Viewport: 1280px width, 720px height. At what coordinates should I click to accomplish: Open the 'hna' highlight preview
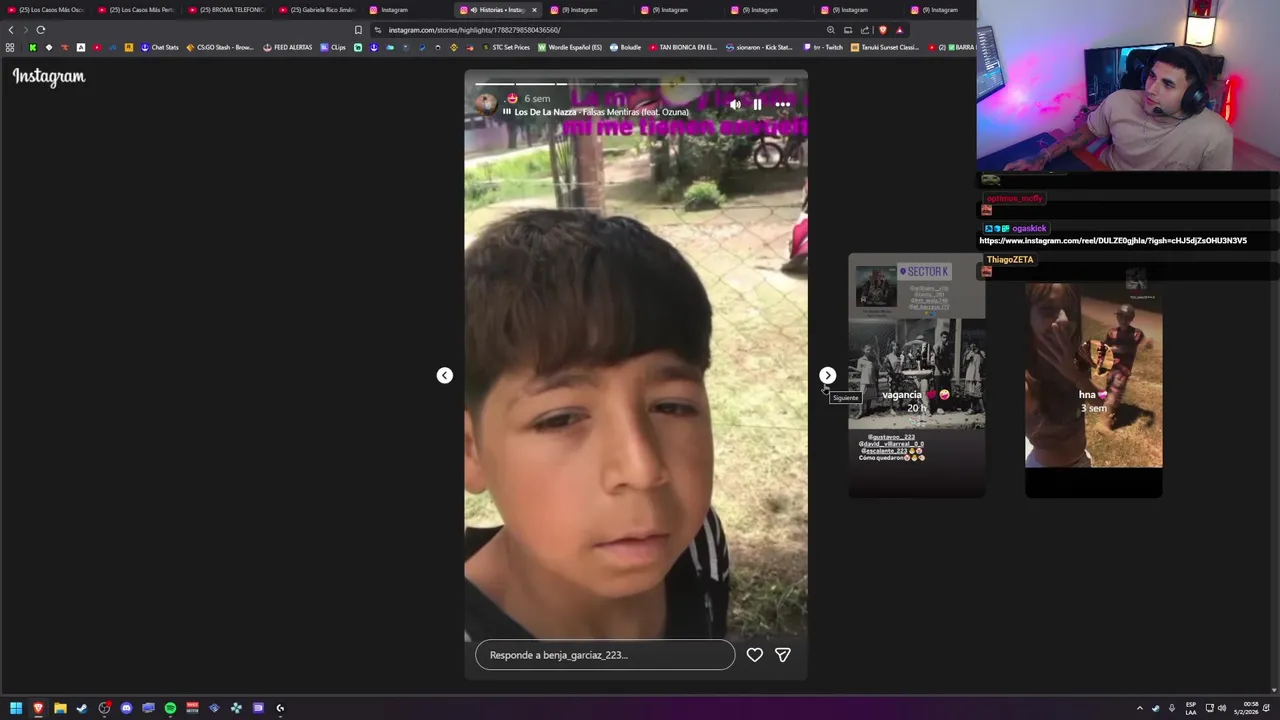1094,375
